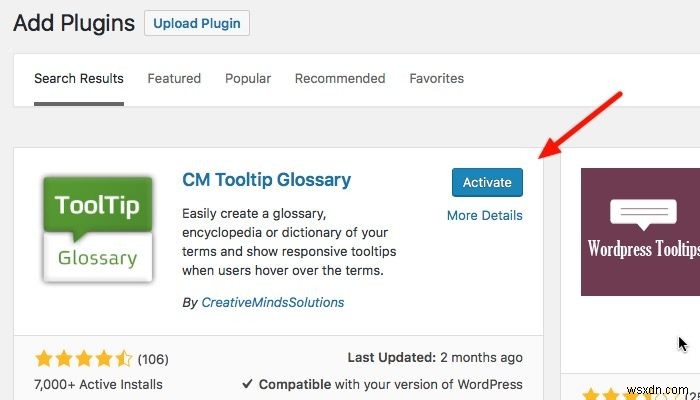The width and height of the screenshot is (700, 400).
Task: Open the CreativeMindsSolutions author link
Action: pos(272,302)
